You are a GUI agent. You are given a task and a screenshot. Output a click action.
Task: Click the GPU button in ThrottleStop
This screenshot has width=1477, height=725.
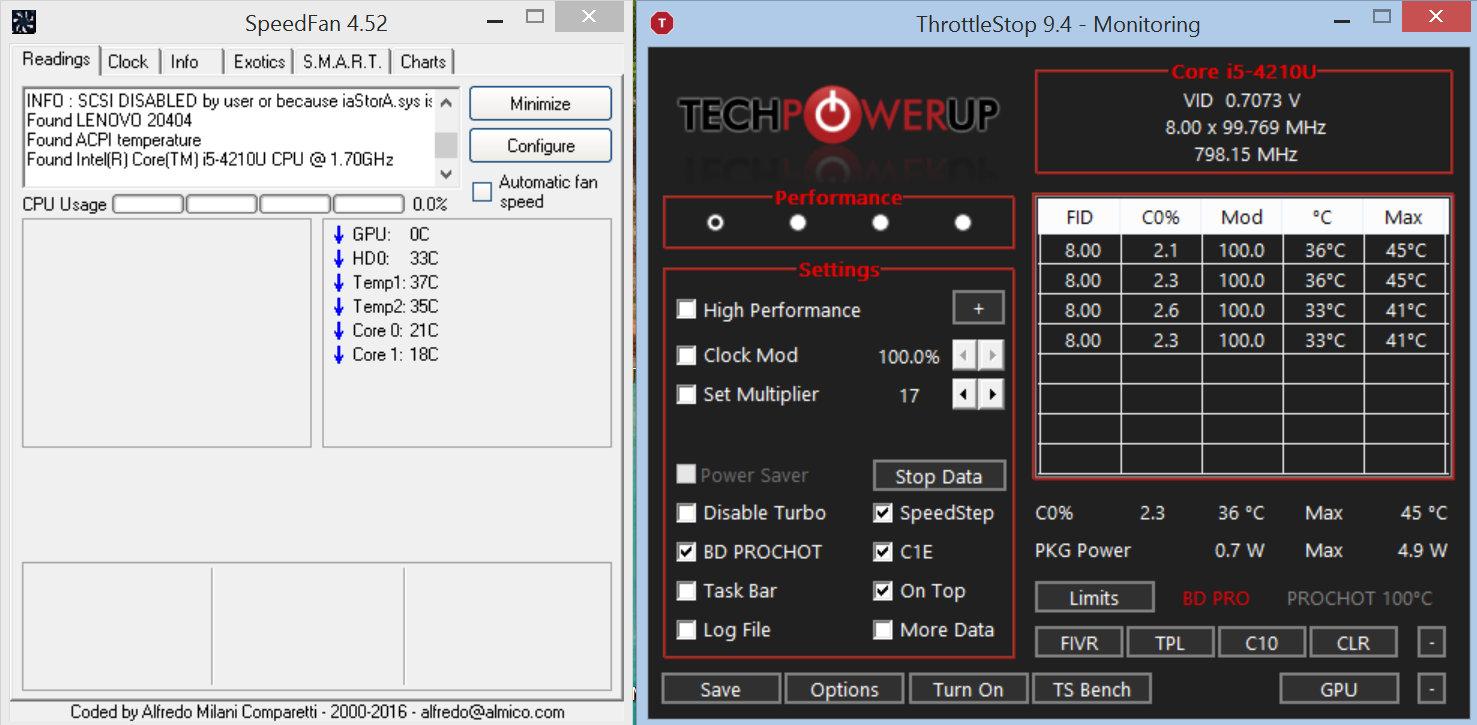[x=1339, y=689]
